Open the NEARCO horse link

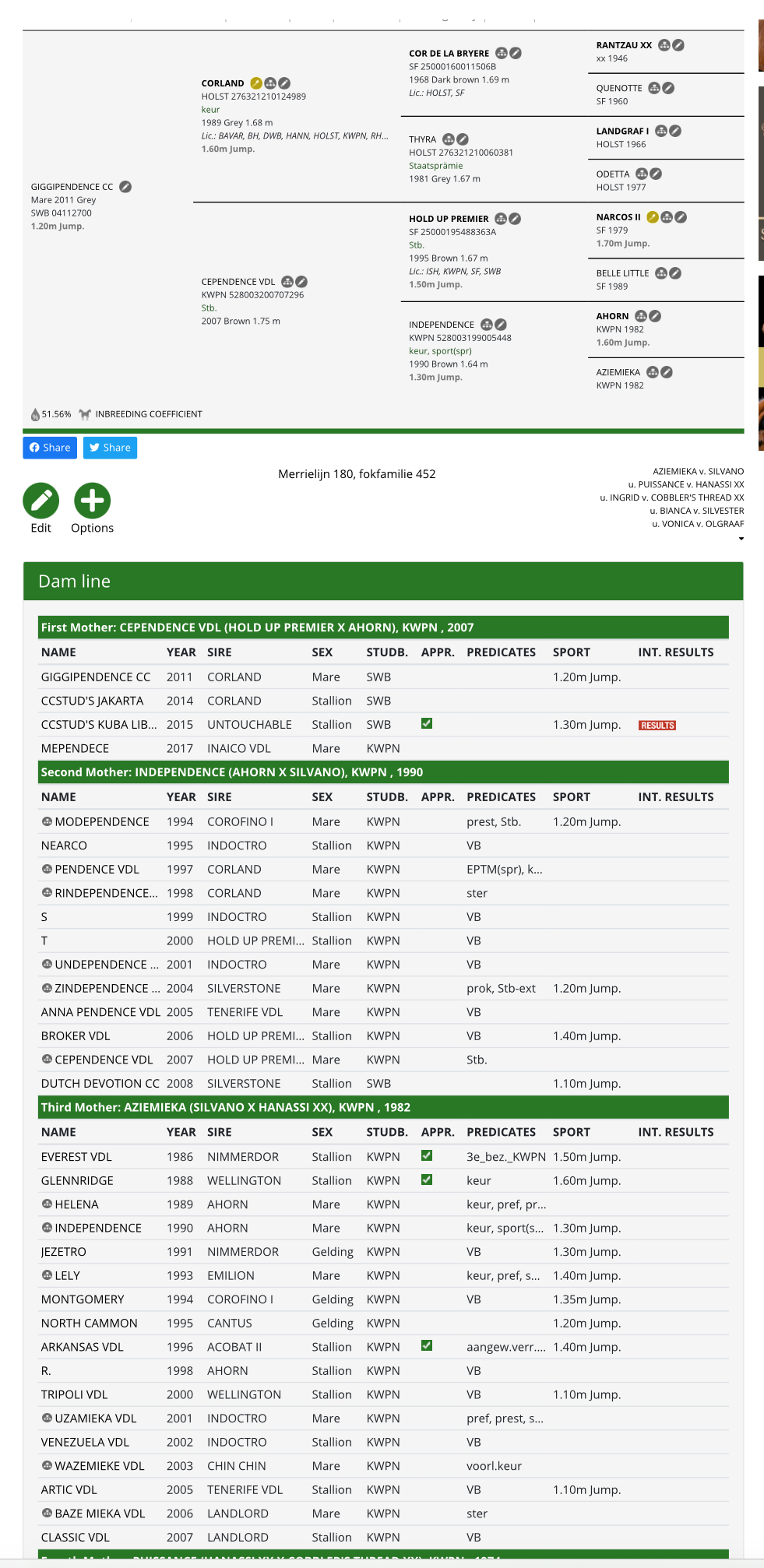pyautogui.click(x=64, y=846)
